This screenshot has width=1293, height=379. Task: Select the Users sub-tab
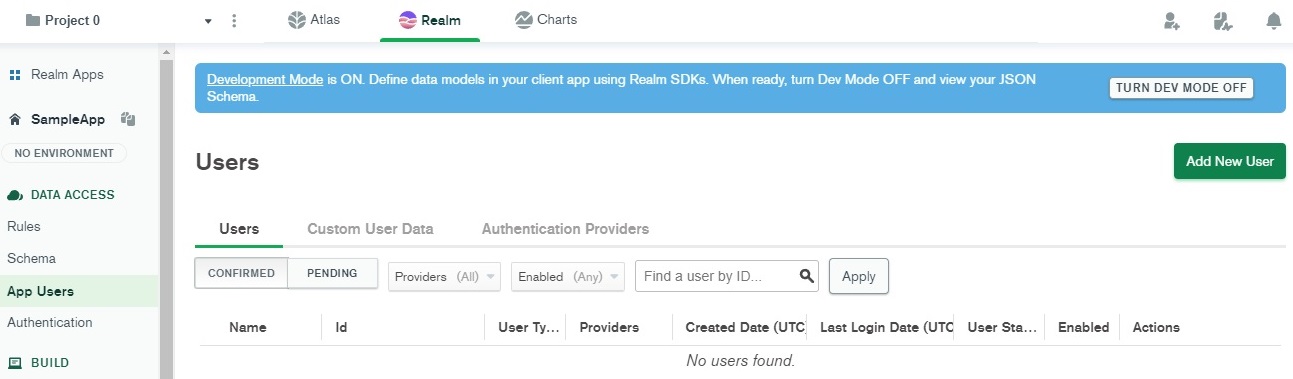coord(239,229)
